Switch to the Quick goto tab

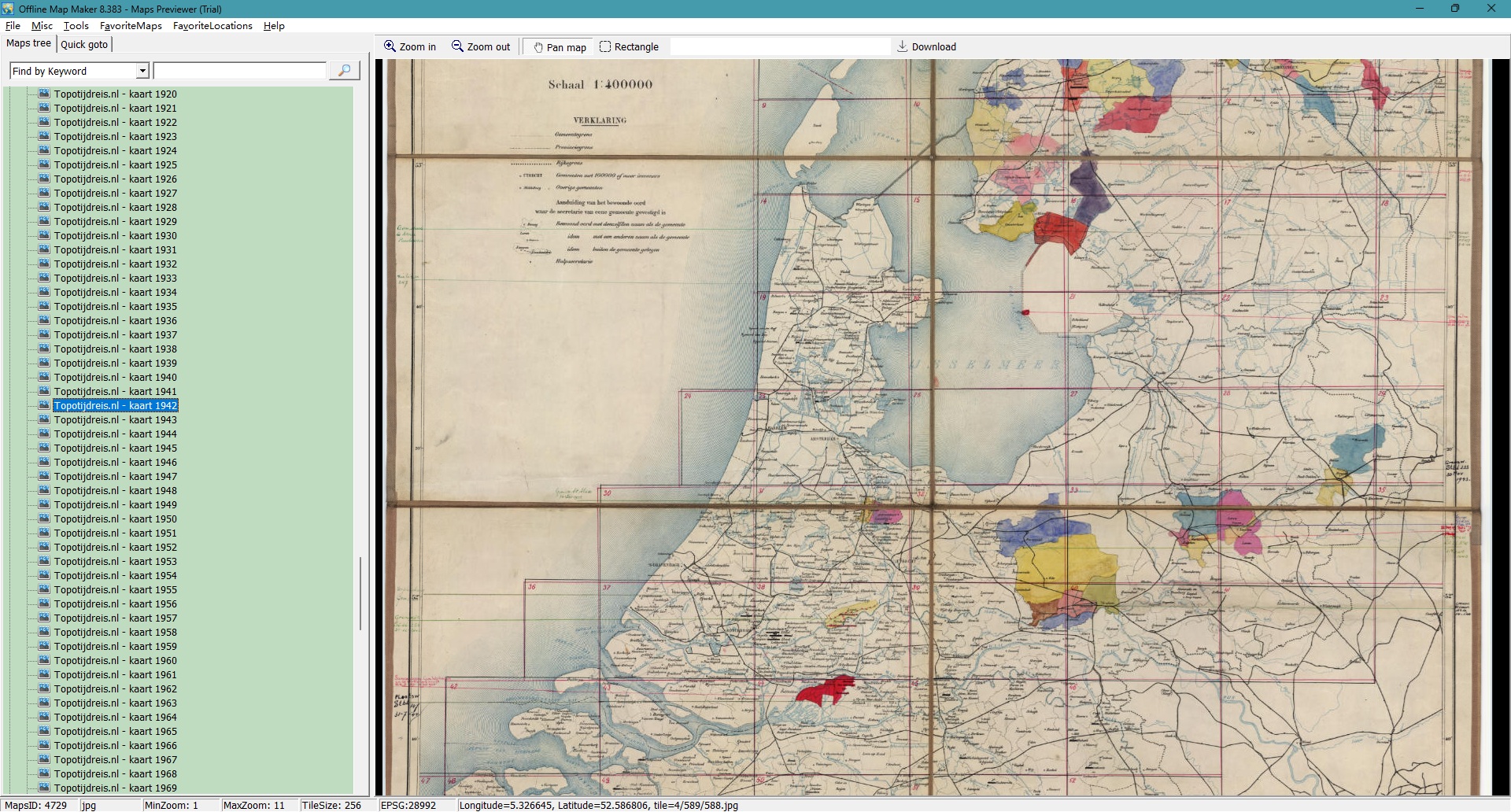coord(84,44)
